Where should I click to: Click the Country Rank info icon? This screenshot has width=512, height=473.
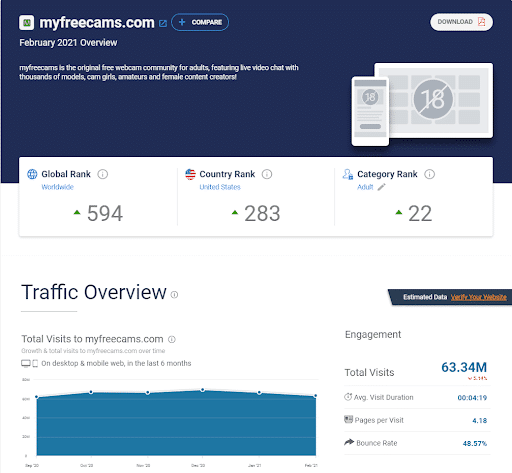(267, 174)
